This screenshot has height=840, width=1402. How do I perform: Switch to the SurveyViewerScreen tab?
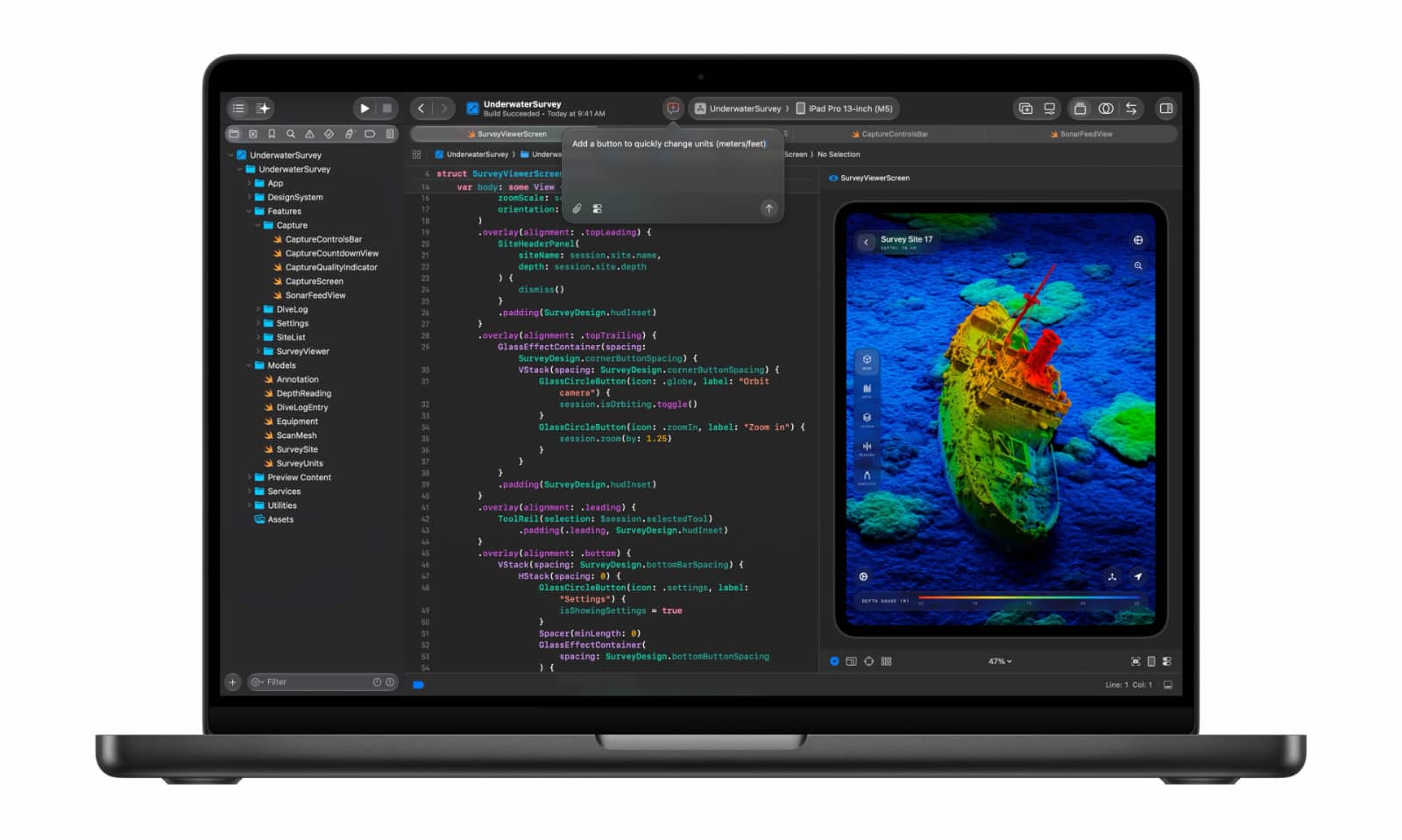[506, 134]
